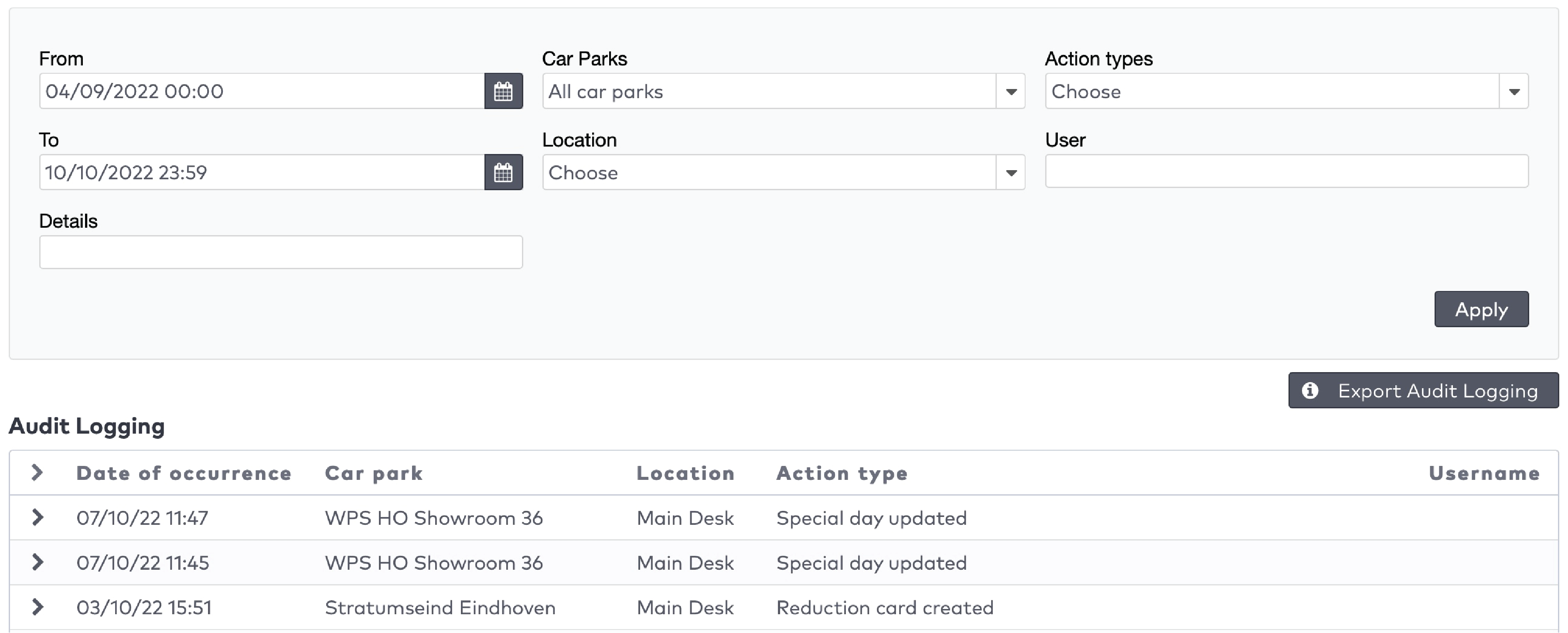The height and width of the screenshot is (633, 1568).
Task: Open the calendar picker for the From date
Action: pyautogui.click(x=504, y=91)
